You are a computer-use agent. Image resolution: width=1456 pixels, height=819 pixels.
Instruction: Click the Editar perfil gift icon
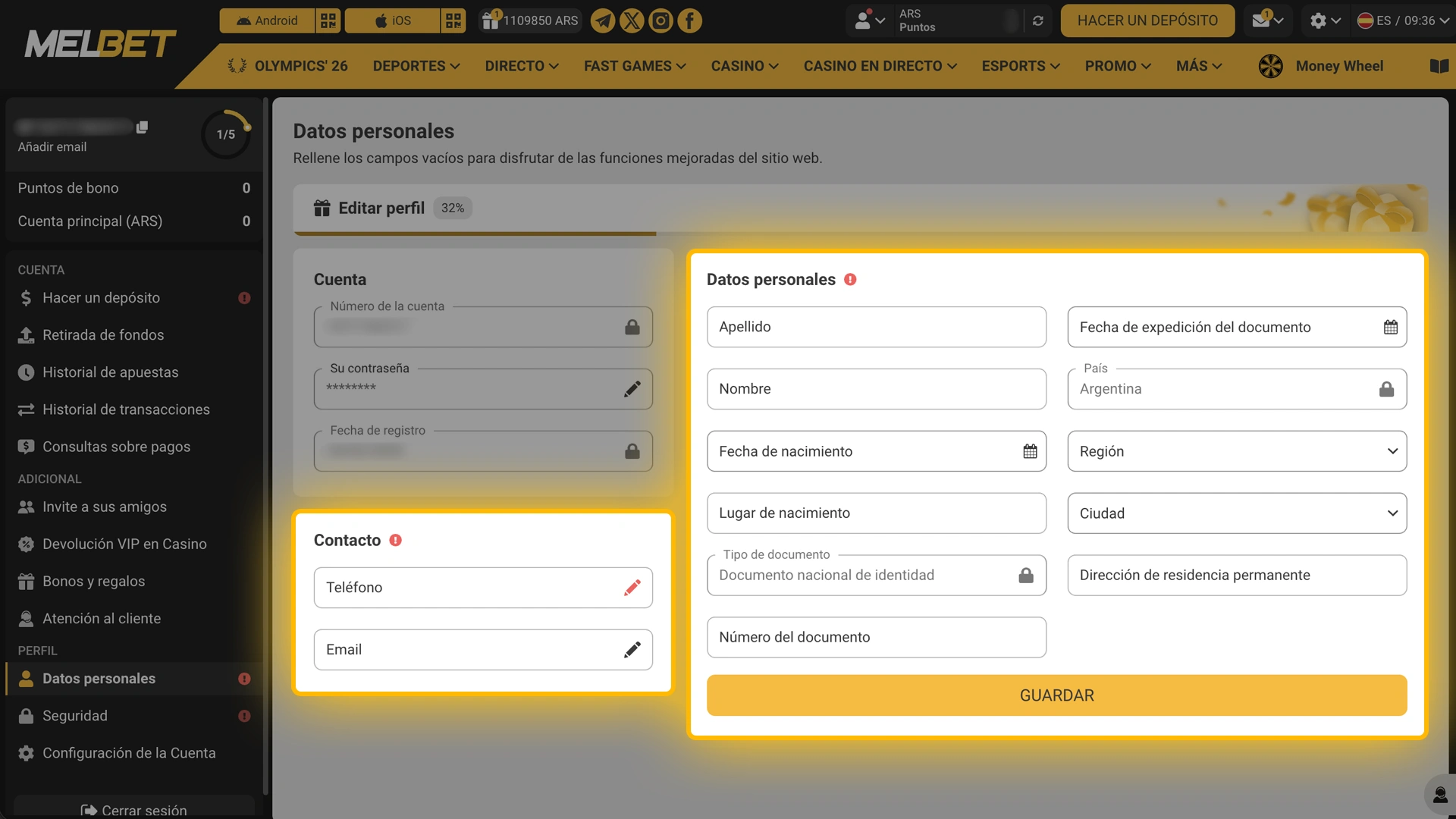322,208
